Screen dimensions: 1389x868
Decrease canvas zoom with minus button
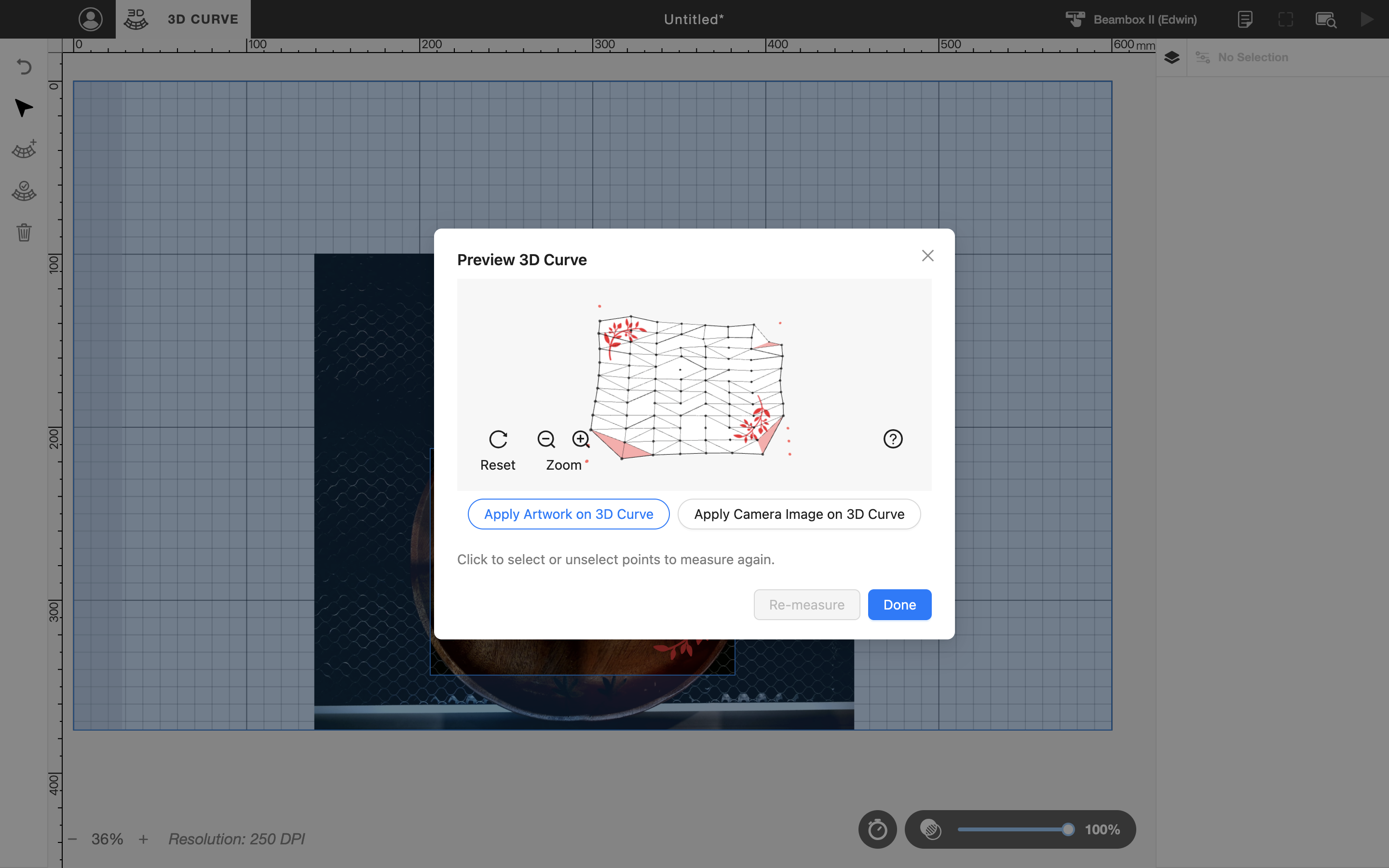click(72, 839)
